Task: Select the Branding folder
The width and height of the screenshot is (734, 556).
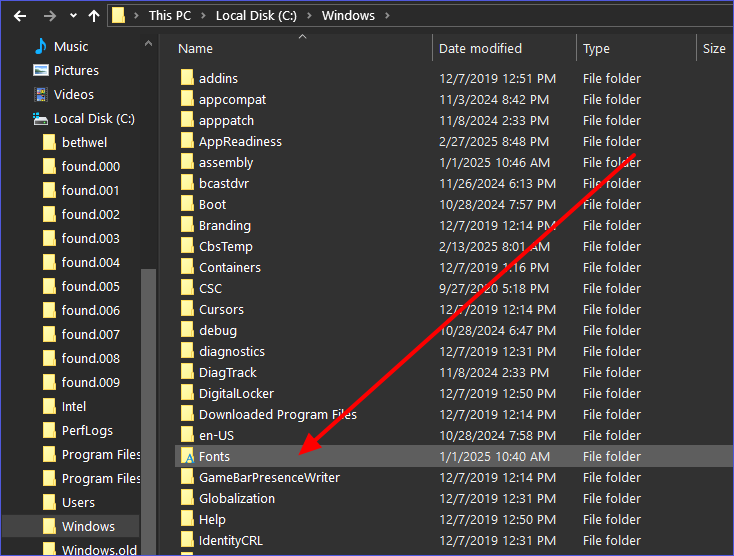Action: [x=225, y=226]
